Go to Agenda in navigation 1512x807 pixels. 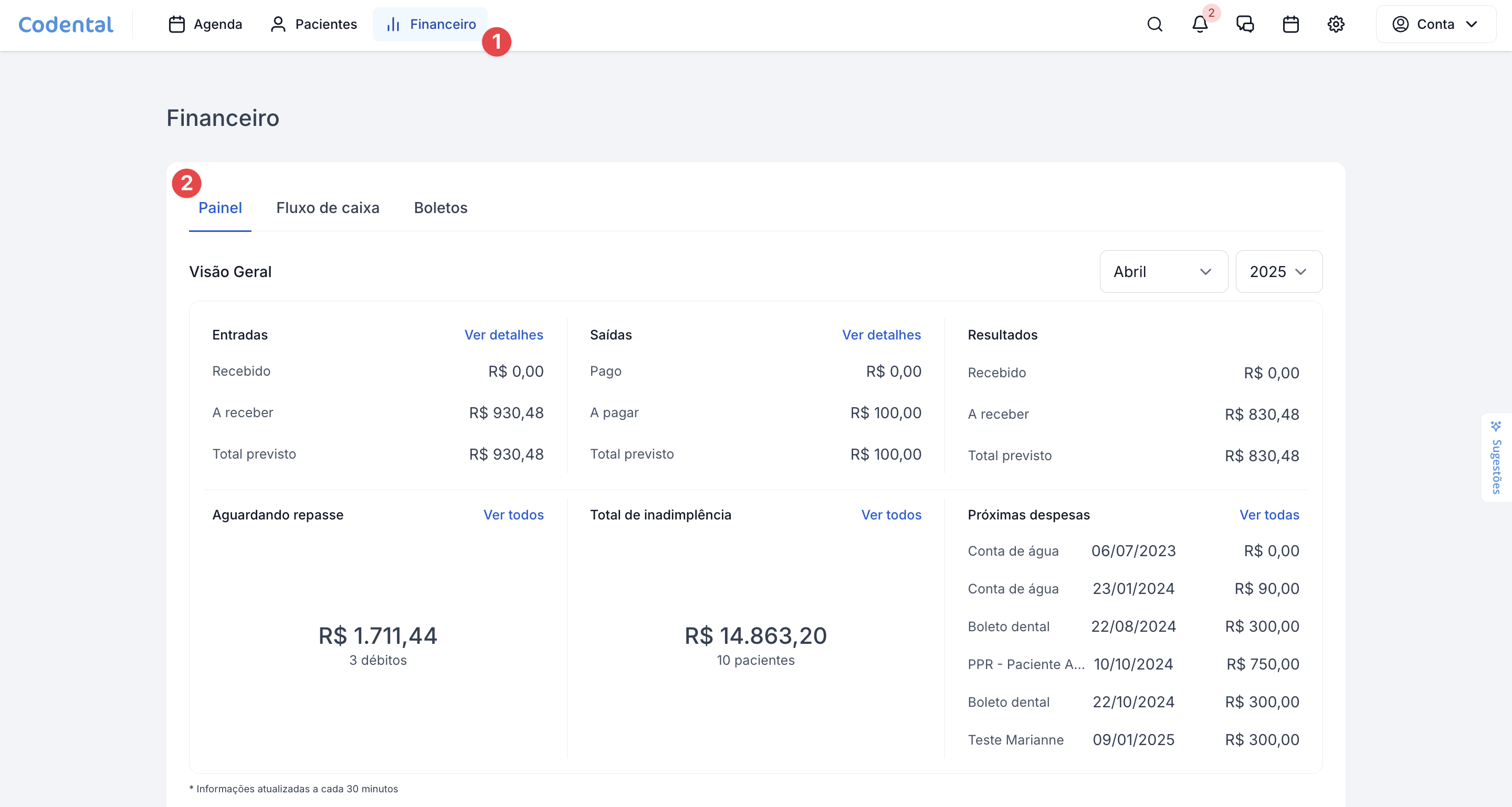point(205,24)
